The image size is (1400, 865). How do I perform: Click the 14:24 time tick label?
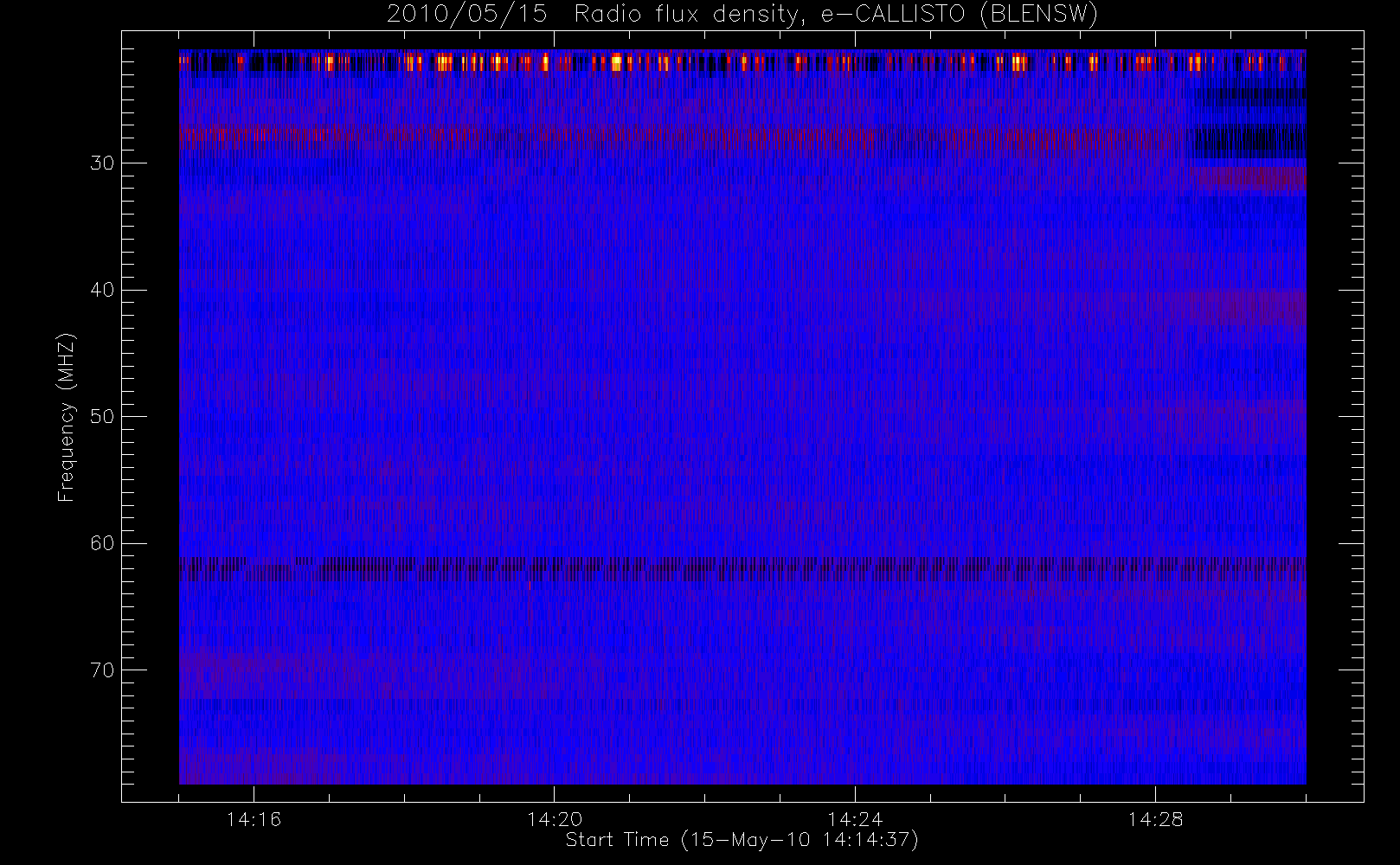pos(855,819)
